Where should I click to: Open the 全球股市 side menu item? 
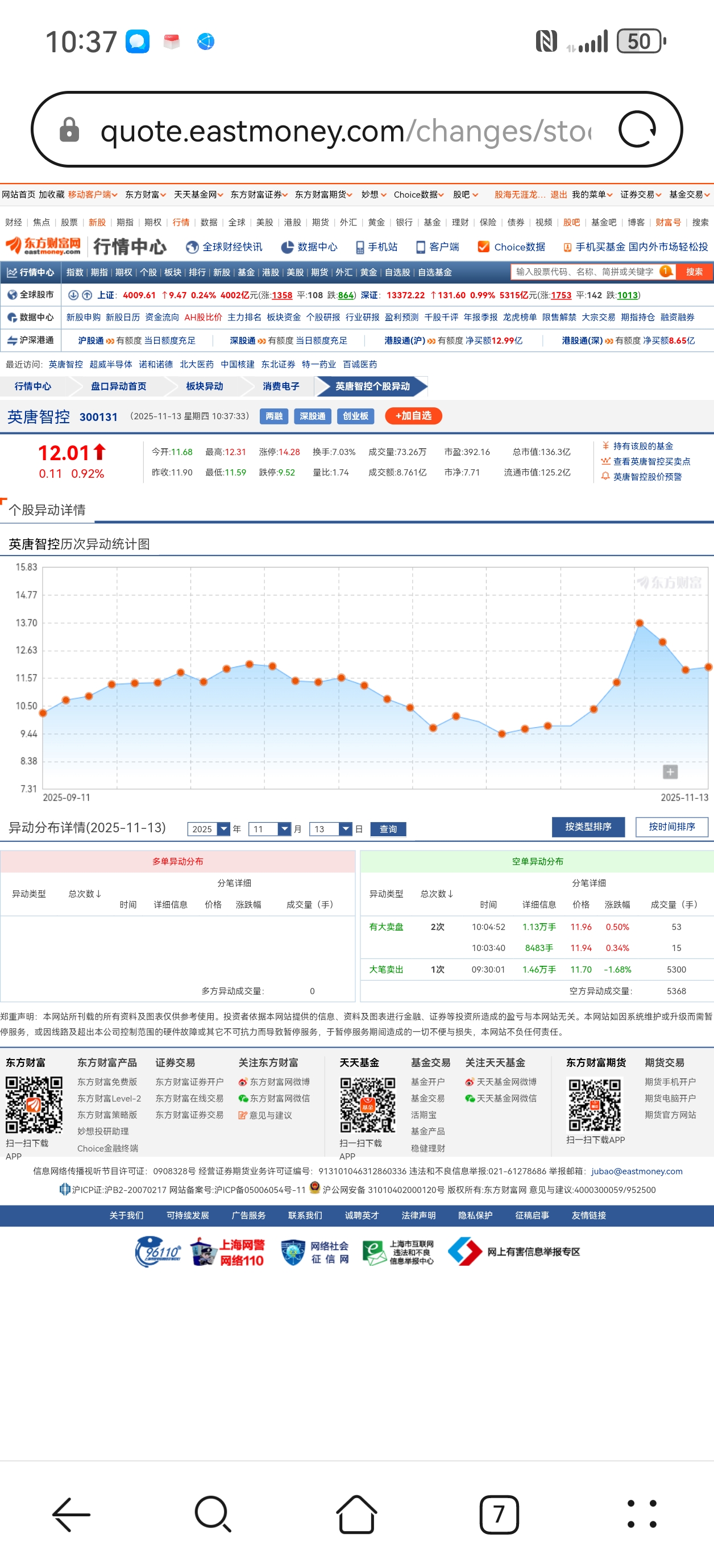pyautogui.click(x=31, y=295)
